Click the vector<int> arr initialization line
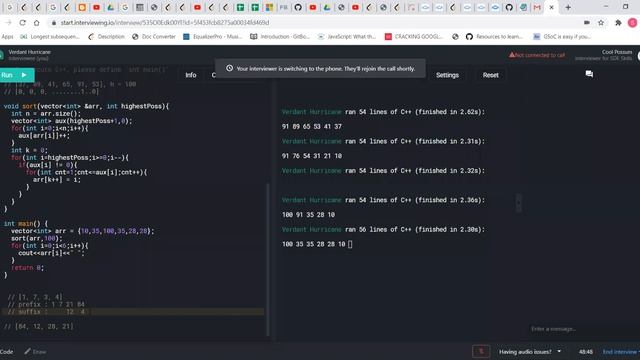 (82, 231)
